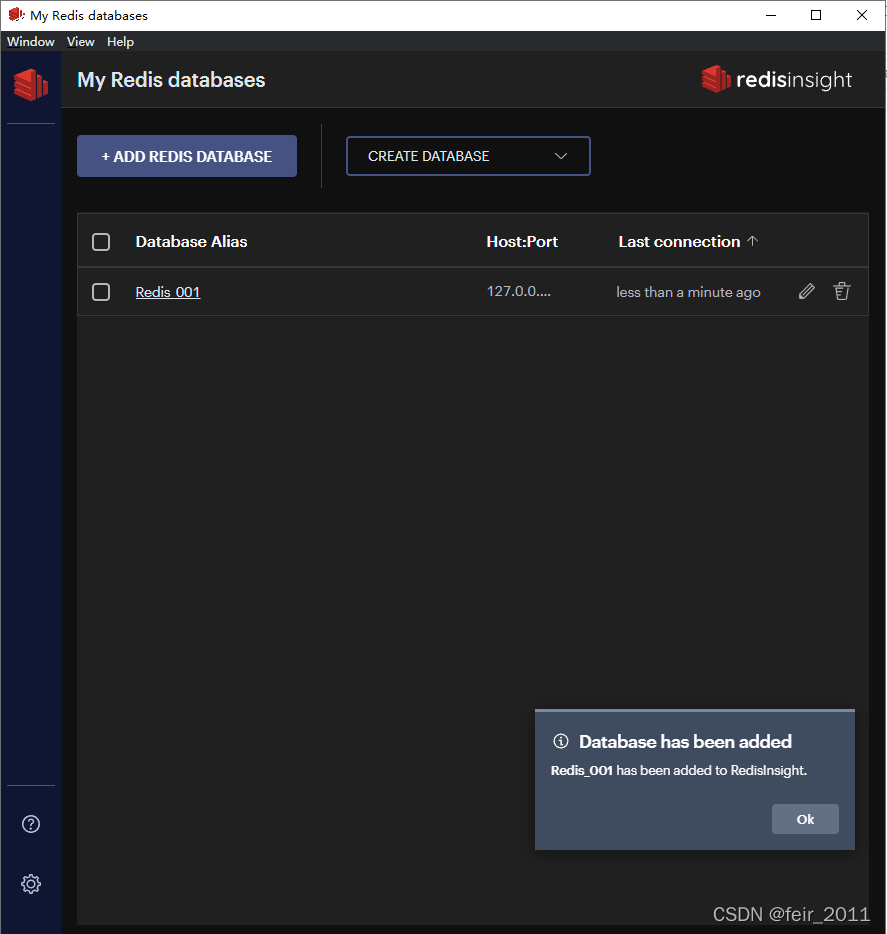Toggle sort arrow beside Last connection

point(753,241)
